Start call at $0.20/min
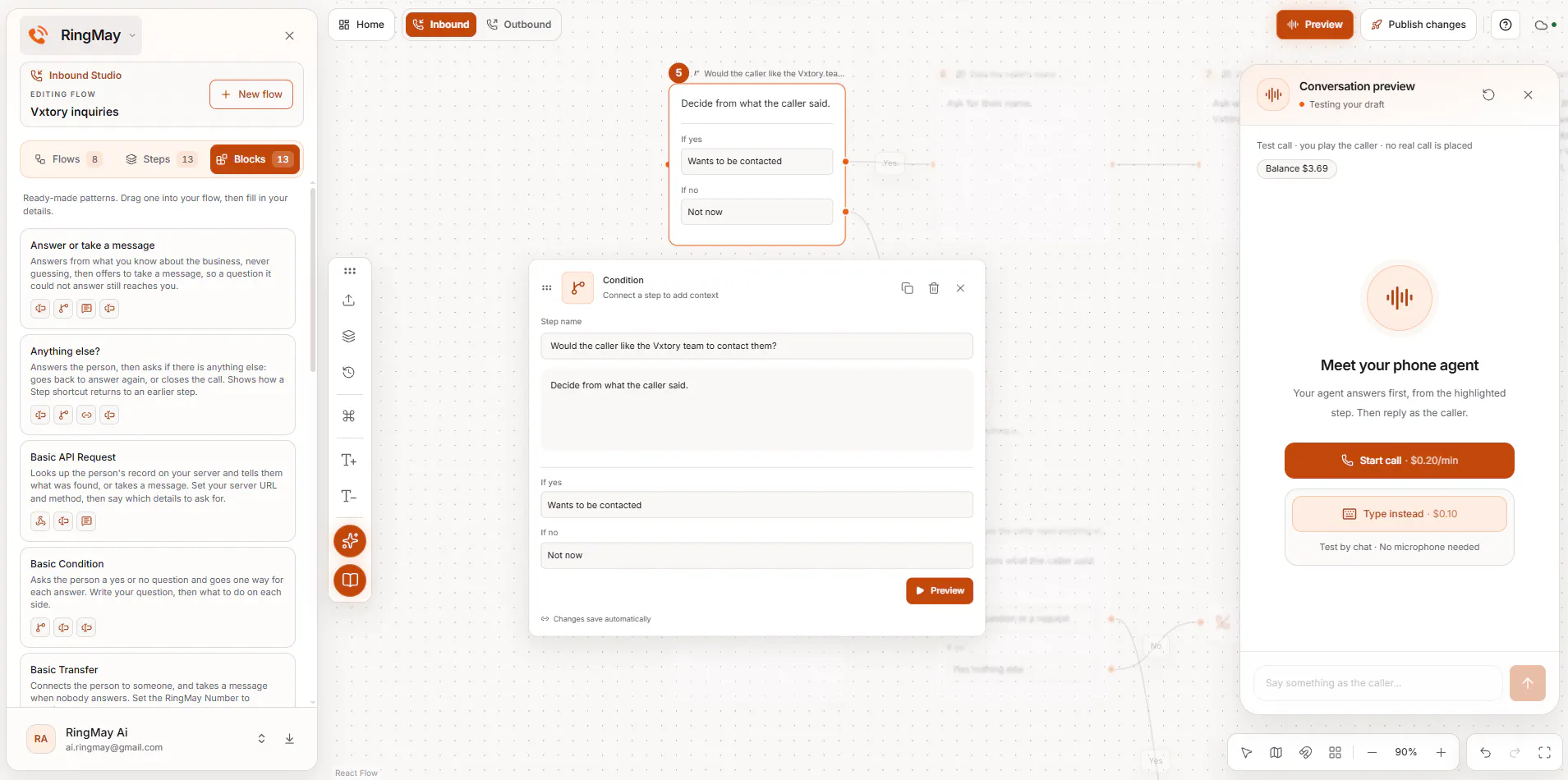This screenshot has height=780, width=1568. [1400, 461]
